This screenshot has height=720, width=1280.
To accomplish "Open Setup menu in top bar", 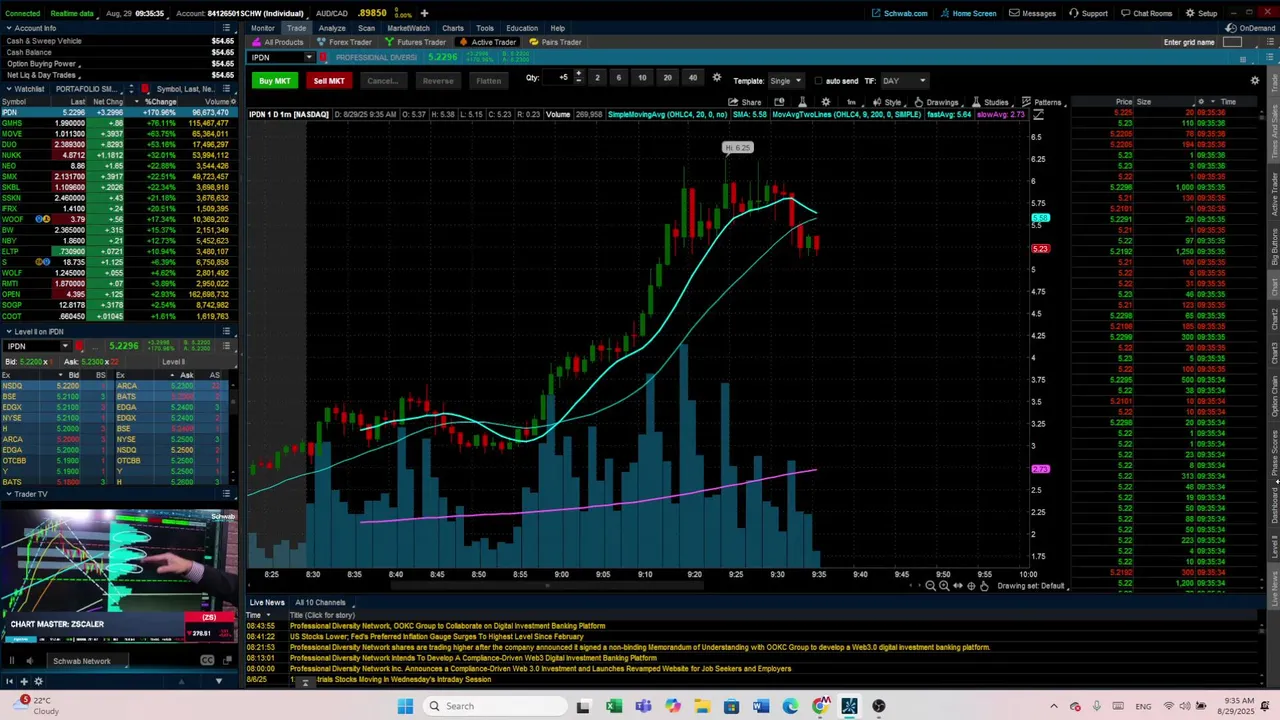I will (x=1201, y=13).
